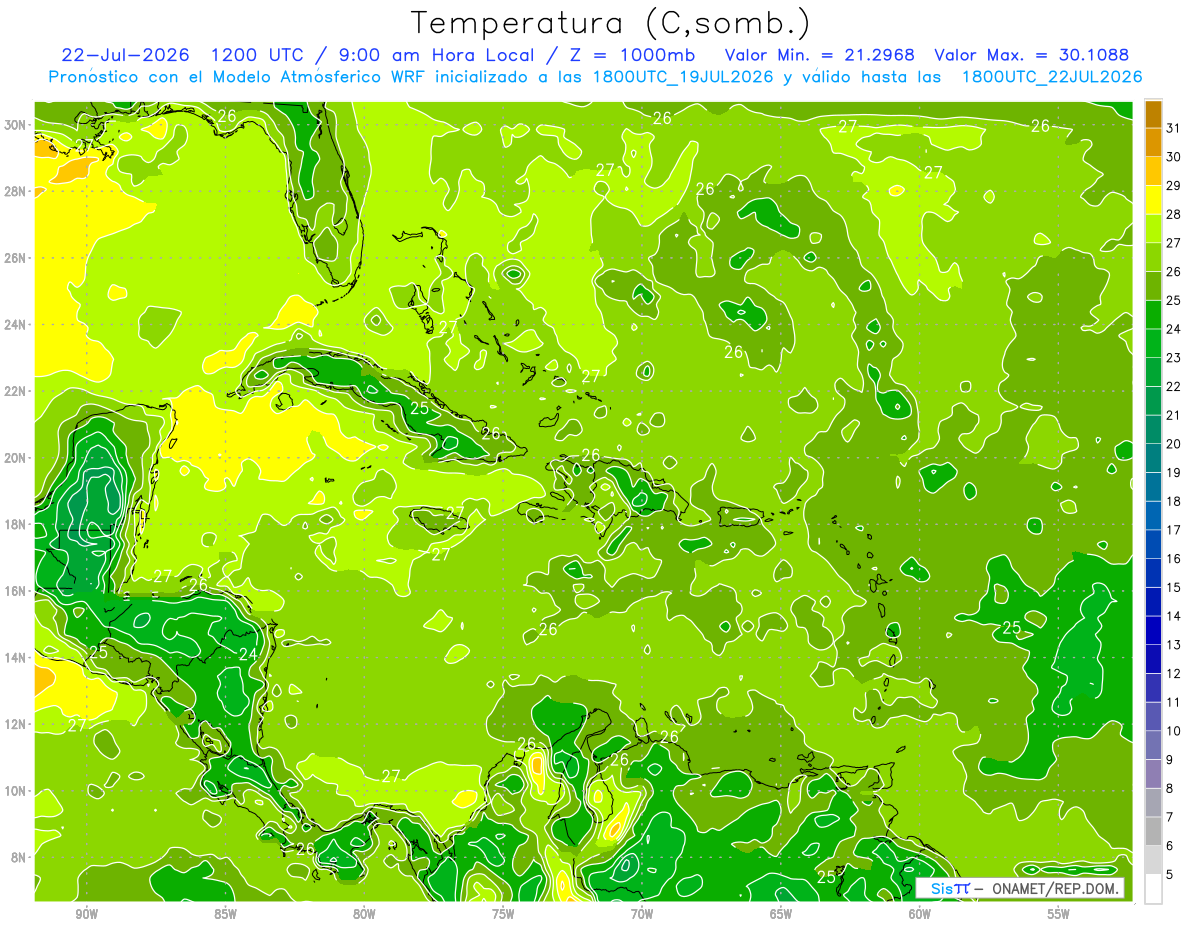
Task: Click legend value 23 on the color scale
Action: click(1174, 358)
